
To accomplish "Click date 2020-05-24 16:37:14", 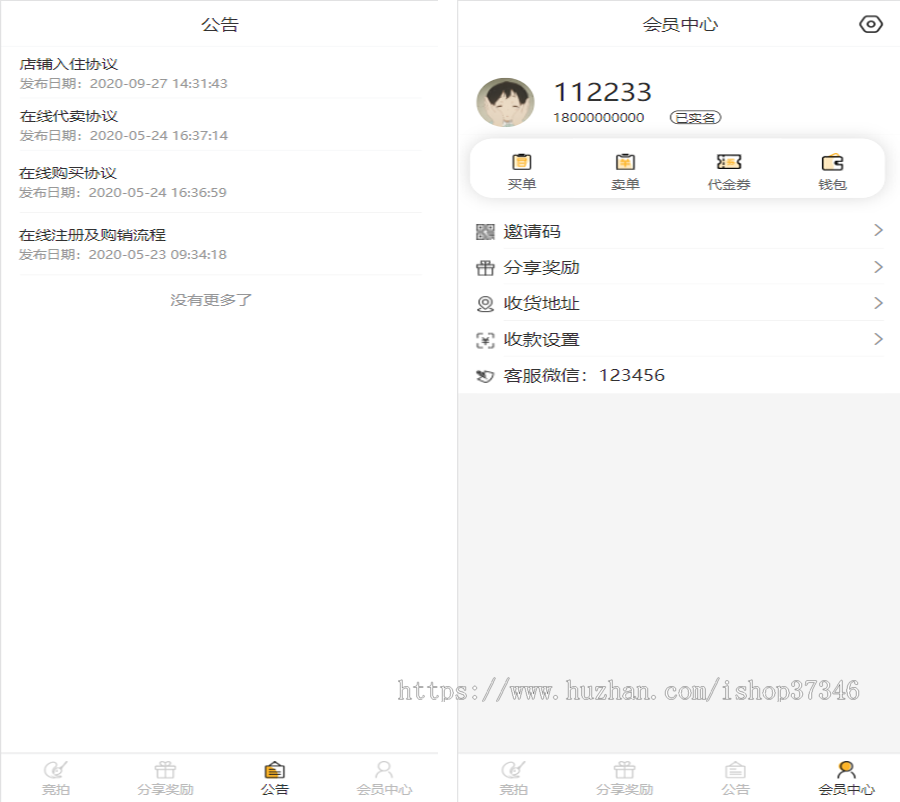I will click(158, 135).
